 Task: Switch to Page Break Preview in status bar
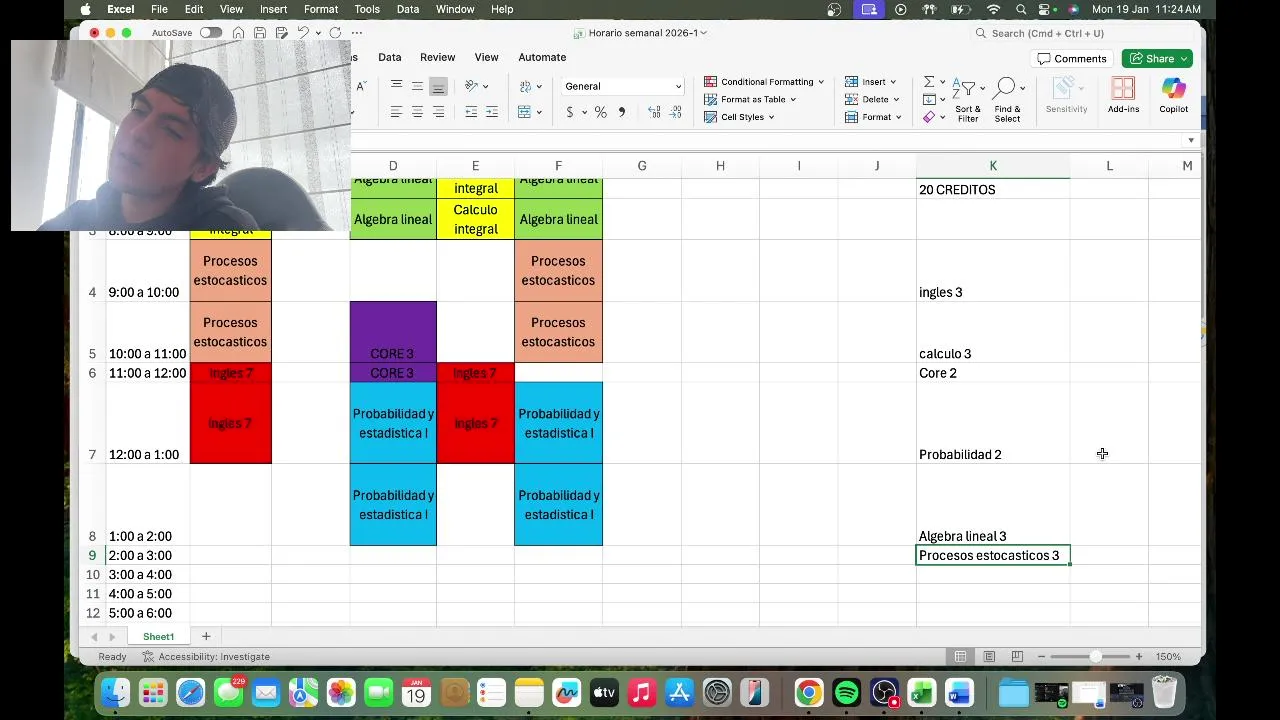click(x=1017, y=656)
